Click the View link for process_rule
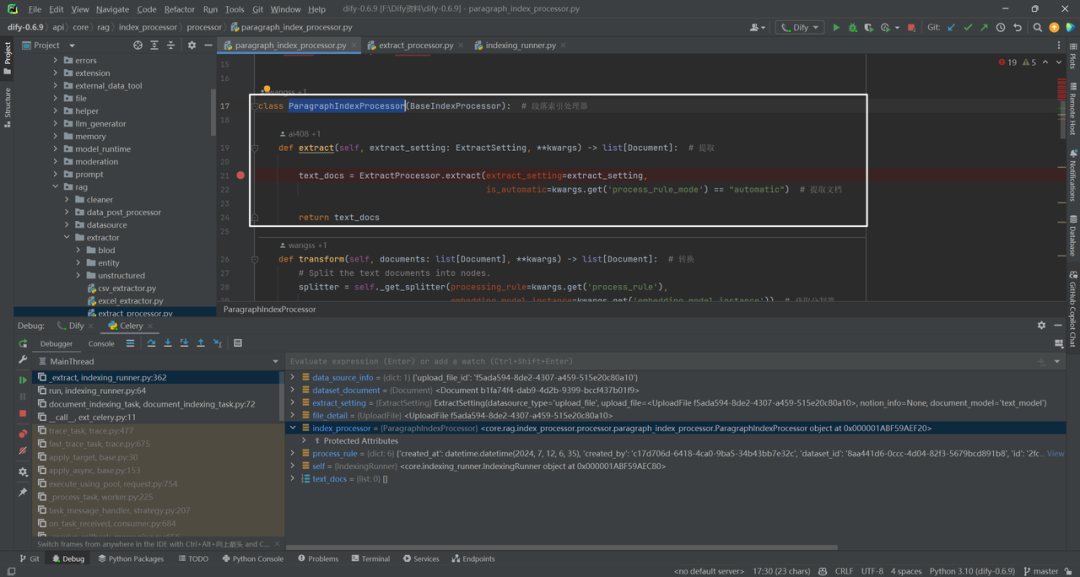This screenshot has height=577, width=1080. (x=1055, y=454)
